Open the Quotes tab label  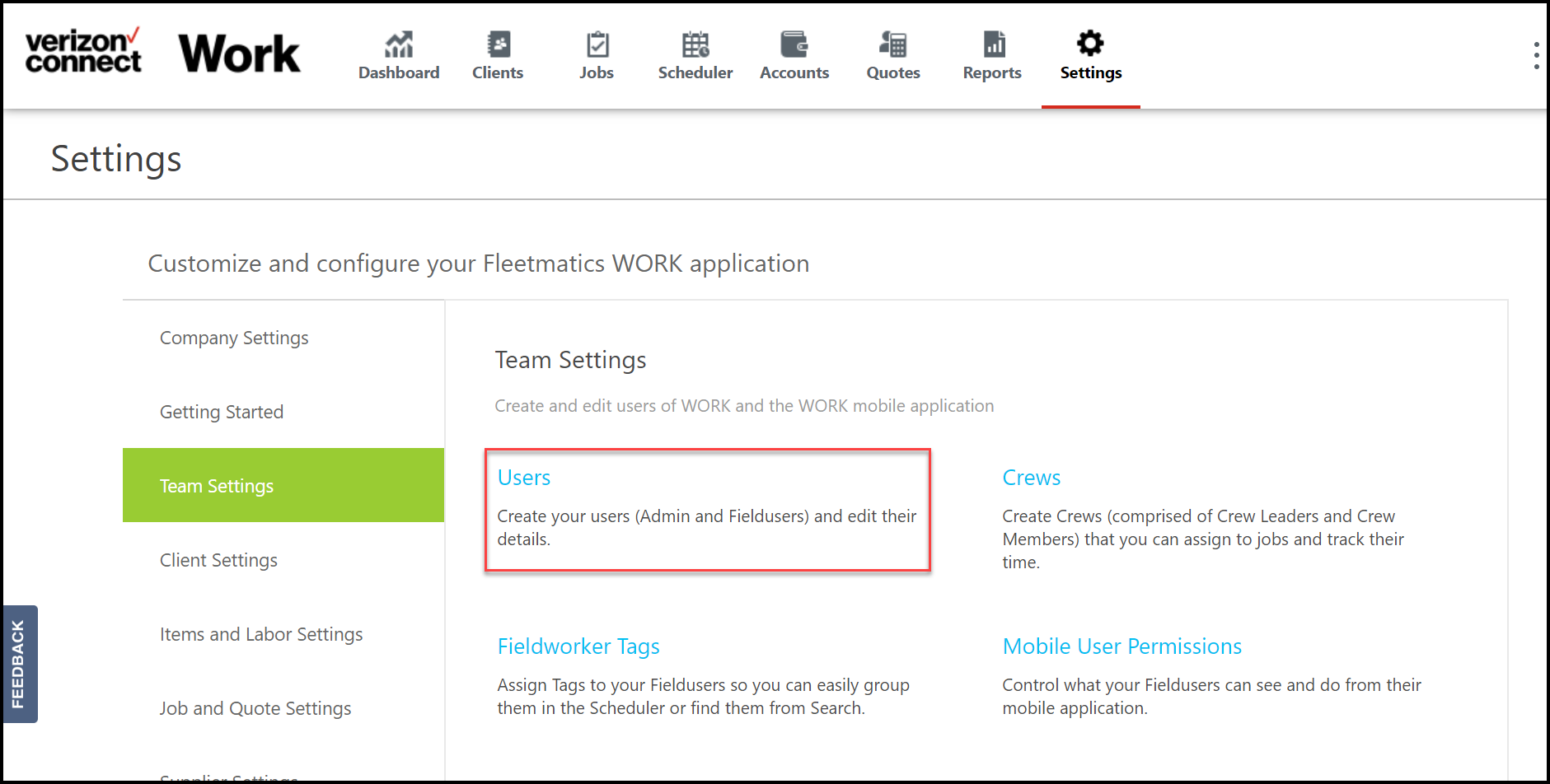point(893,72)
